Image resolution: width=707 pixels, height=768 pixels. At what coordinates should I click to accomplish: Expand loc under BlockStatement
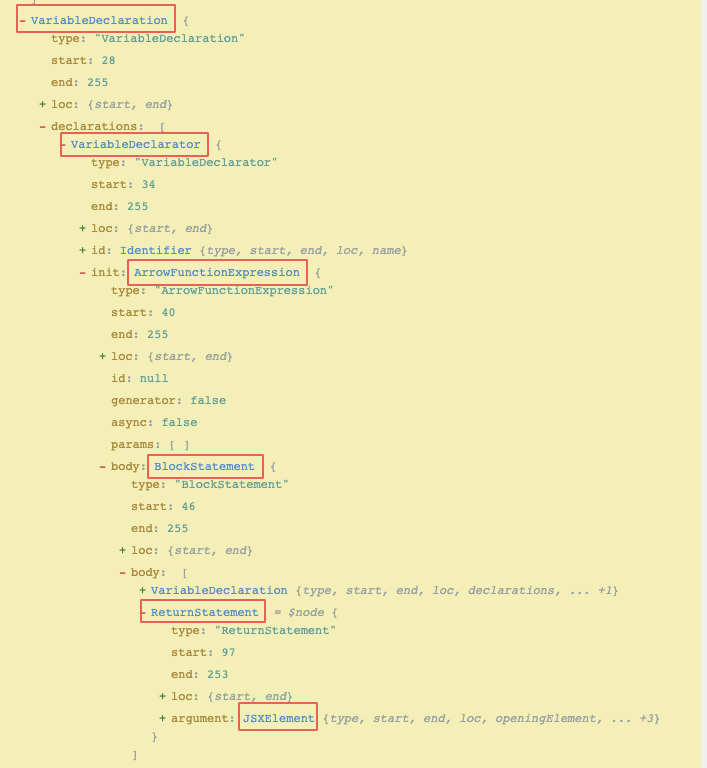[x=122, y=550]
